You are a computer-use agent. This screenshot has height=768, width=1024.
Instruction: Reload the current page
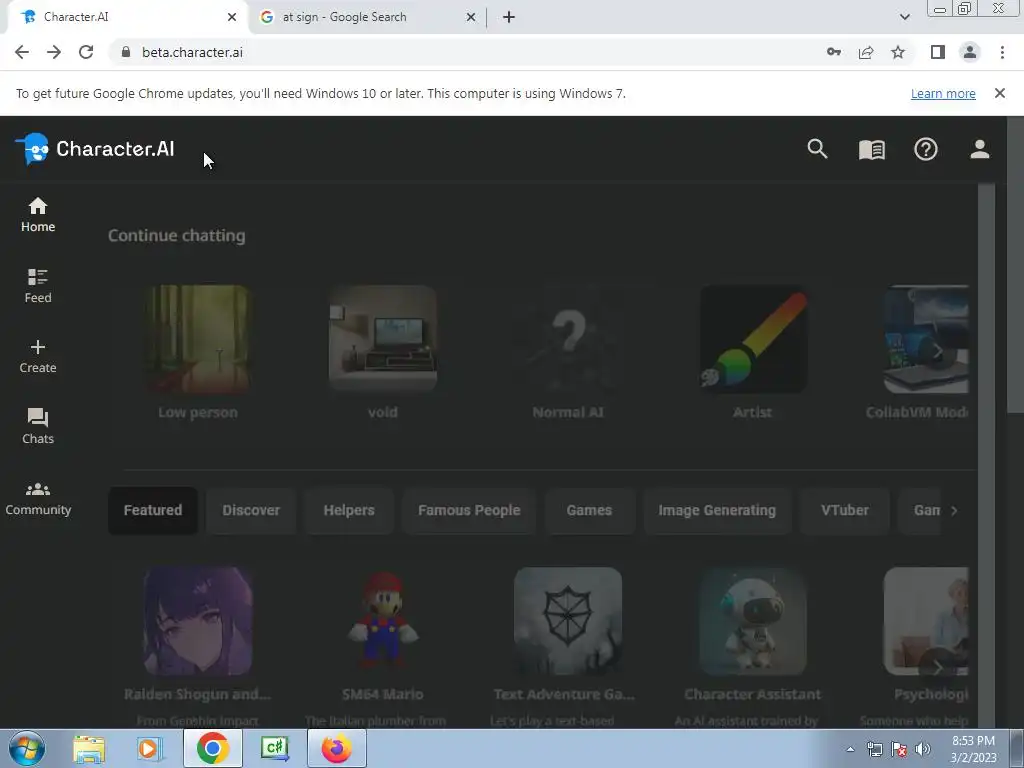tap(86, 52)
